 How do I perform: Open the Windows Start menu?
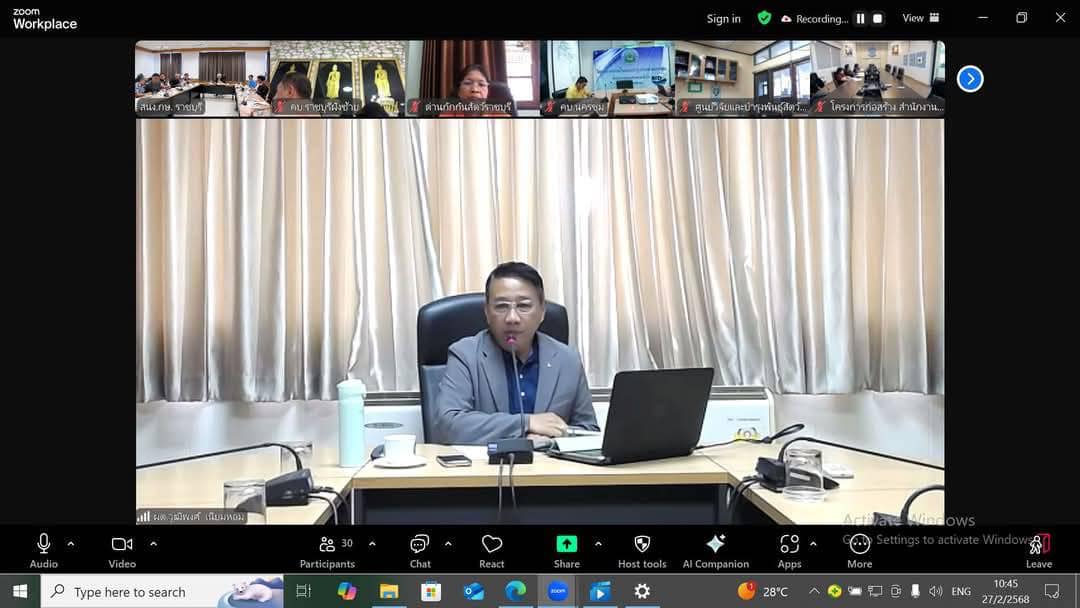[20, 591]
